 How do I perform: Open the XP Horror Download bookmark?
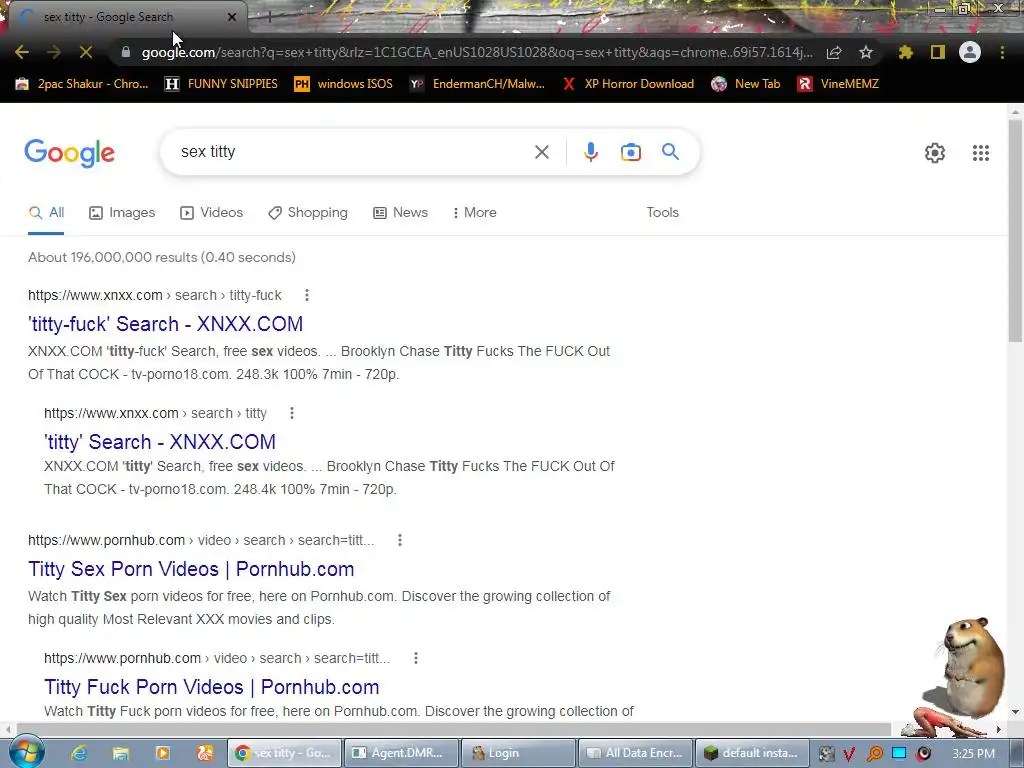coord(628,84)
